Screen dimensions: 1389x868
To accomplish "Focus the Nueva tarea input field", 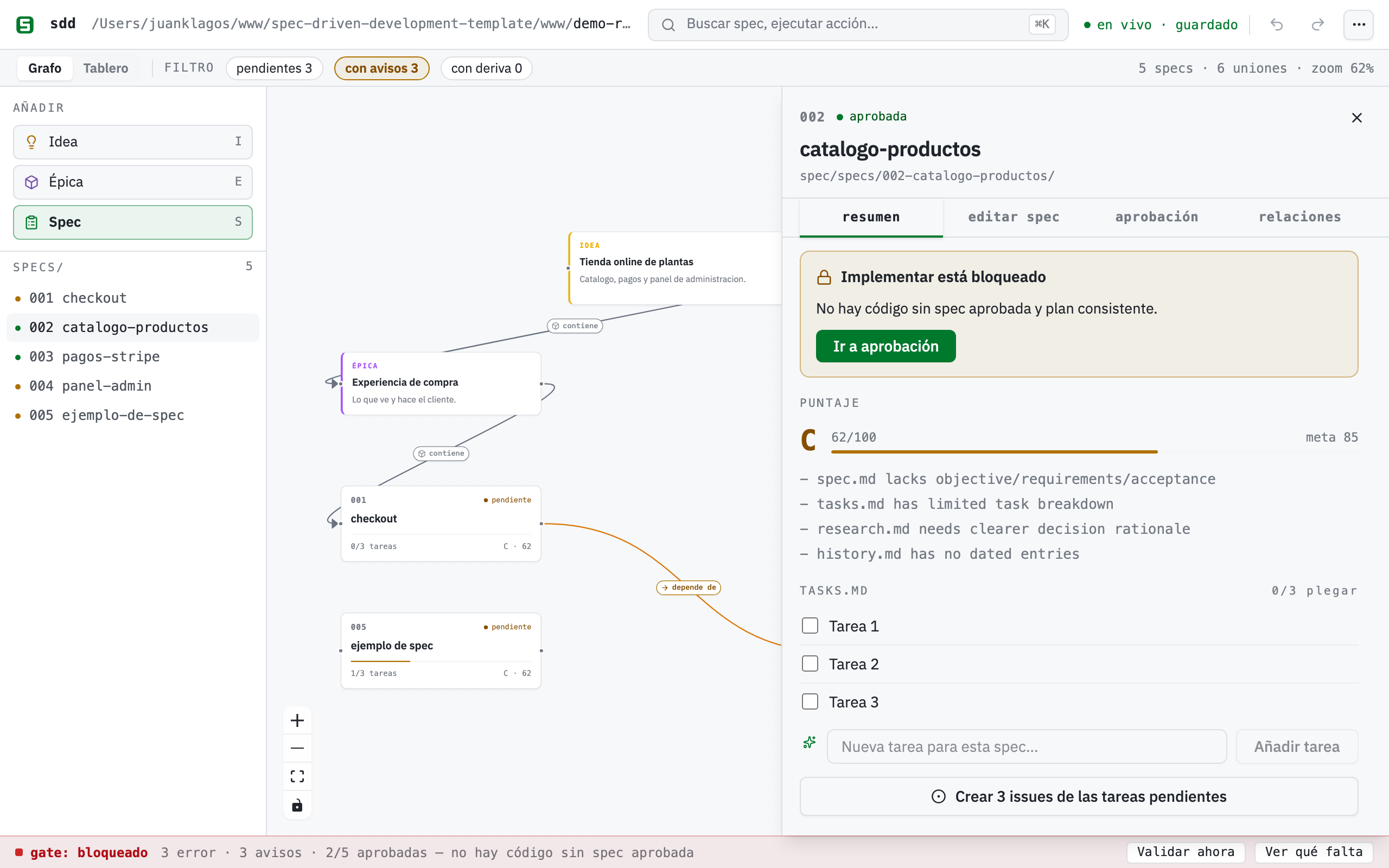I will click(x=1026, y=747).
